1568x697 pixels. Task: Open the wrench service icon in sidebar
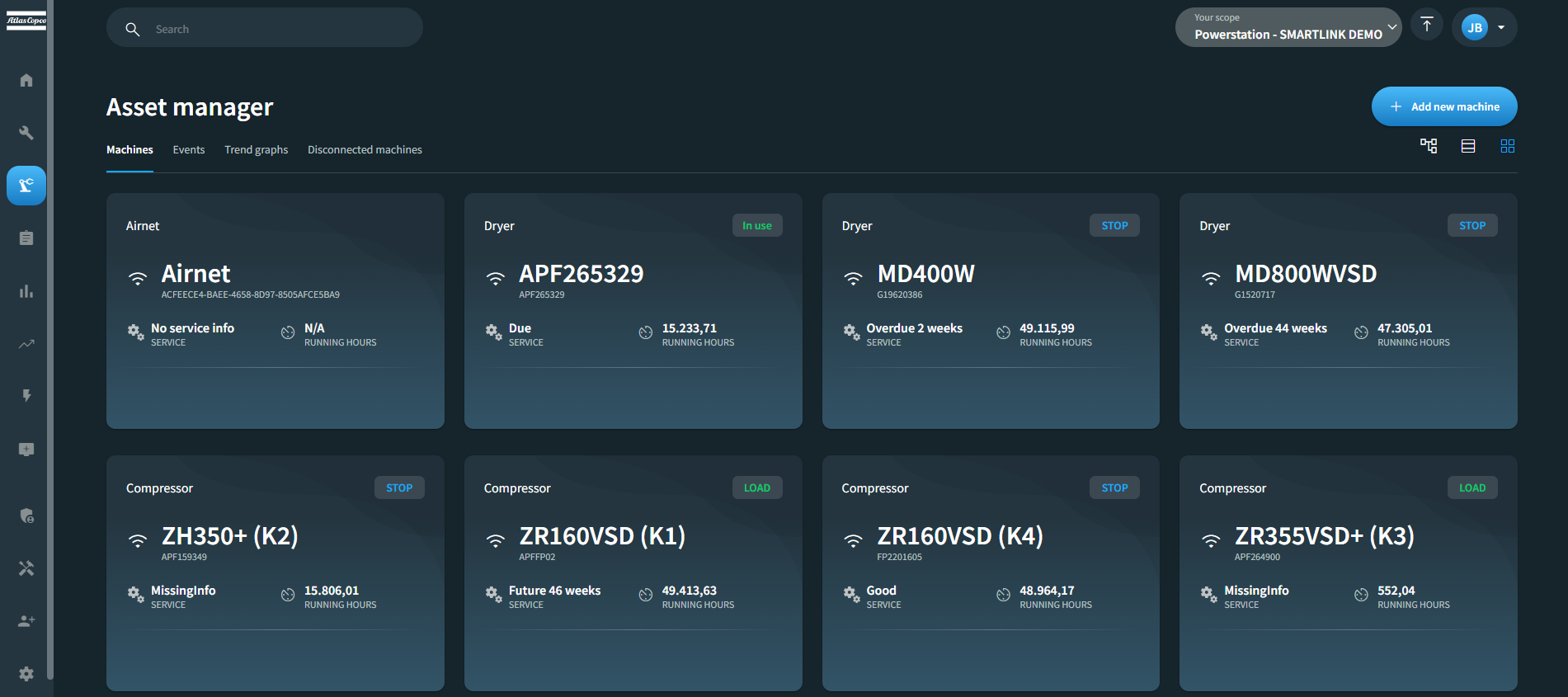(x=26, y=133)
